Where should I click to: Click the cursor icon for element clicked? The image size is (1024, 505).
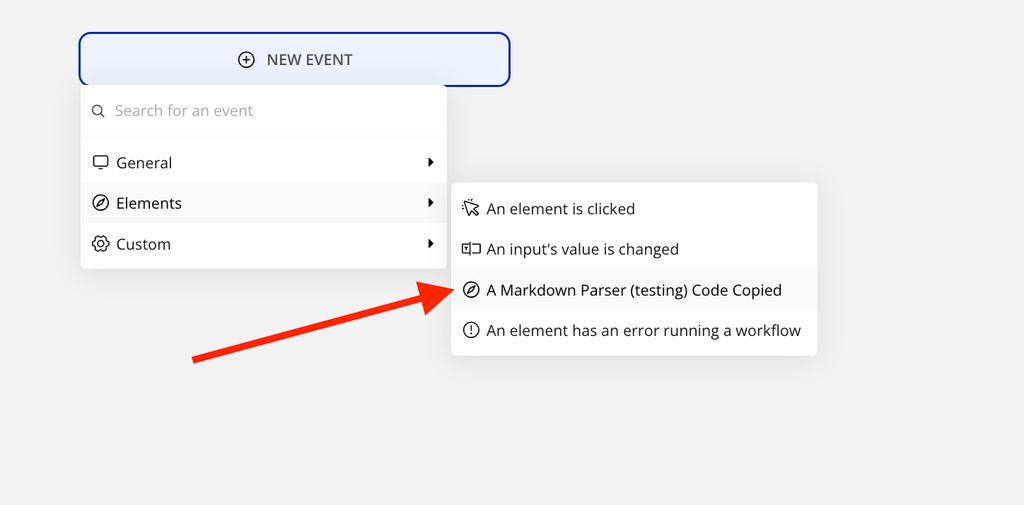coord(471,208)
